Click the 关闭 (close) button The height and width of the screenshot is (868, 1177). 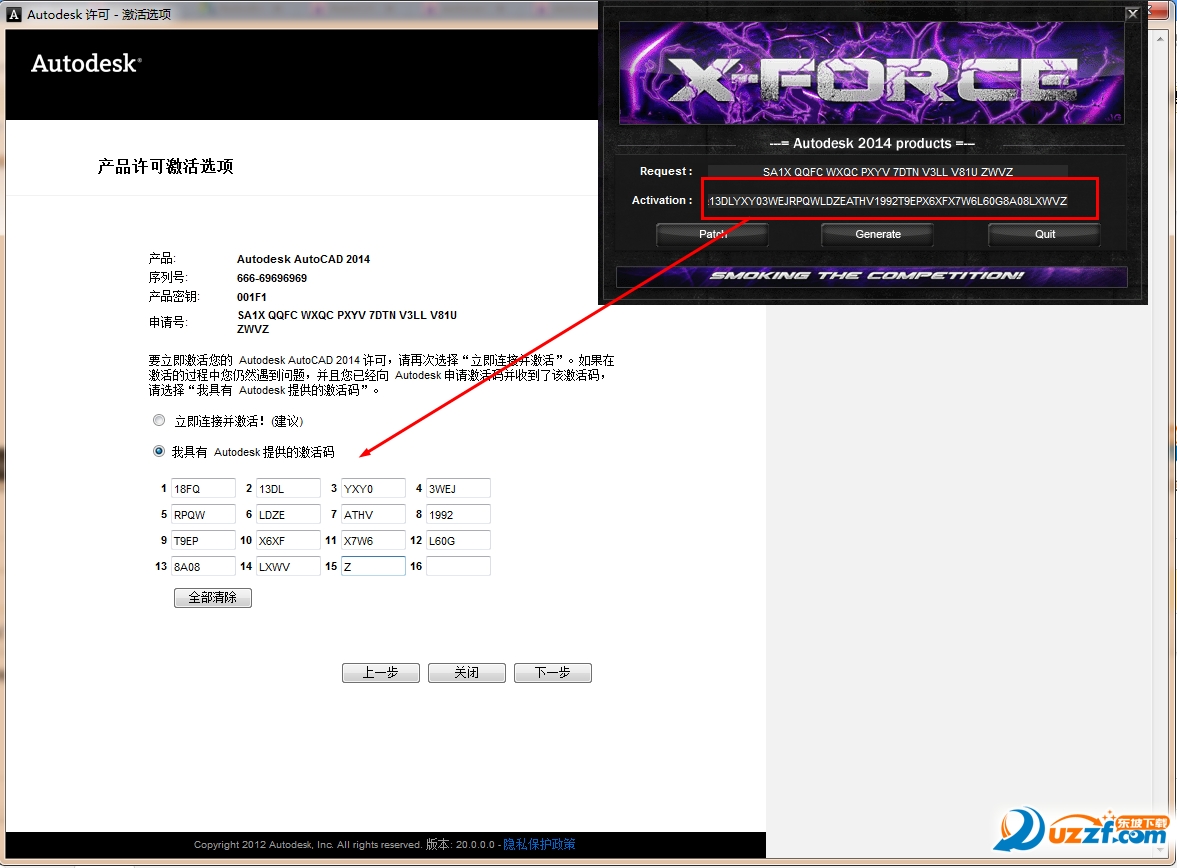466,673
